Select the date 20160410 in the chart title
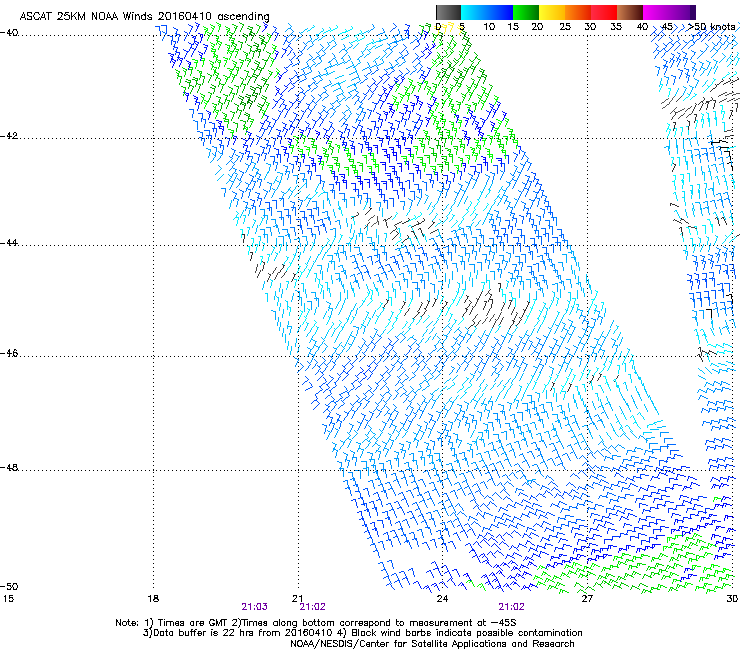 coord(185,16)
